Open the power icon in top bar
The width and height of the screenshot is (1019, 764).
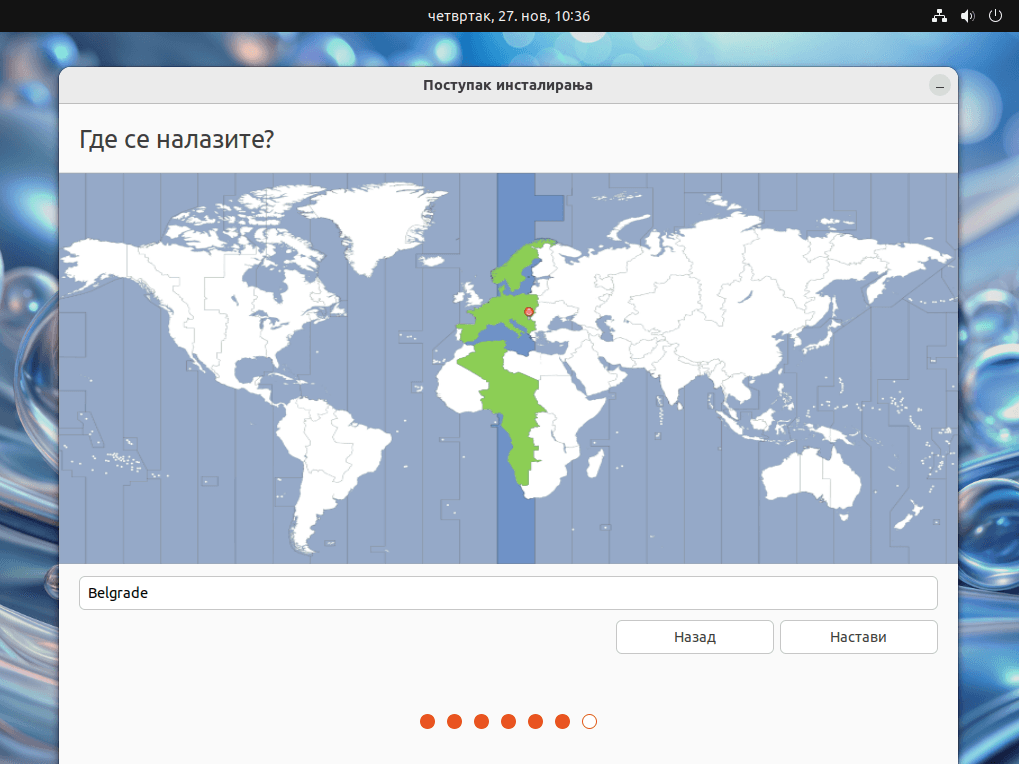pos(996,16)
